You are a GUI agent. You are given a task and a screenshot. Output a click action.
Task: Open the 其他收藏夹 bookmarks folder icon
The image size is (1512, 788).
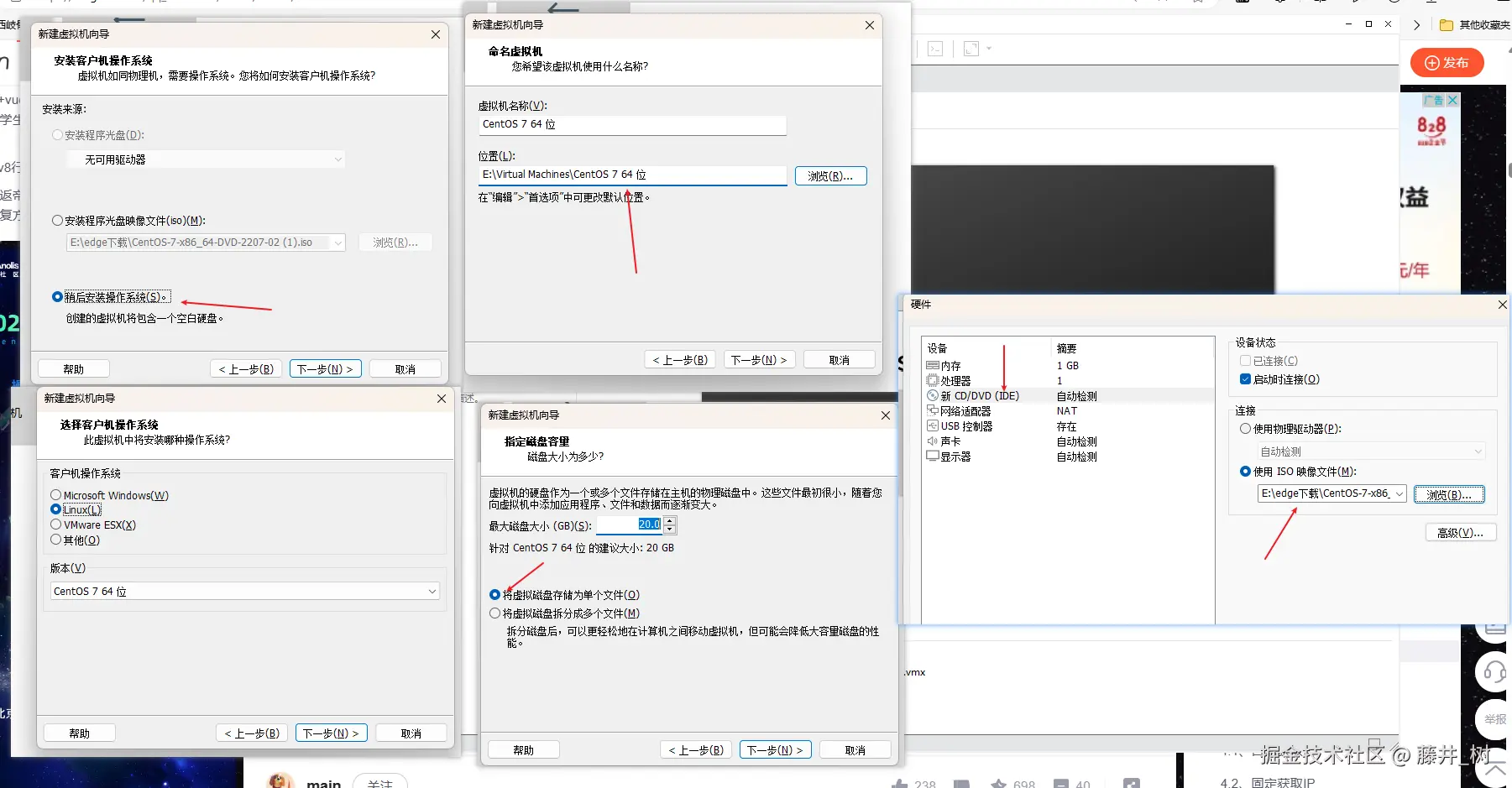1447,25
